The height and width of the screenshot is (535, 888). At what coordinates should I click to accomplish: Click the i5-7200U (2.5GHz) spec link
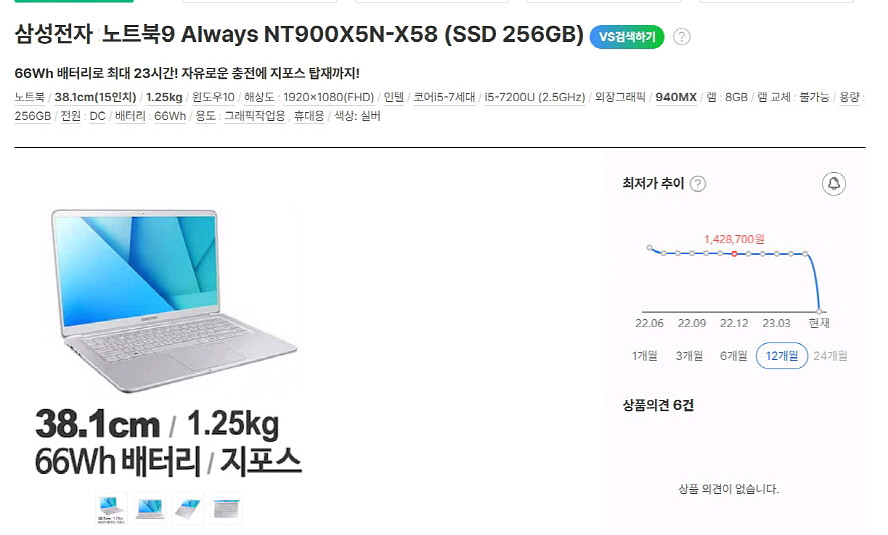(x=535, y=97)
